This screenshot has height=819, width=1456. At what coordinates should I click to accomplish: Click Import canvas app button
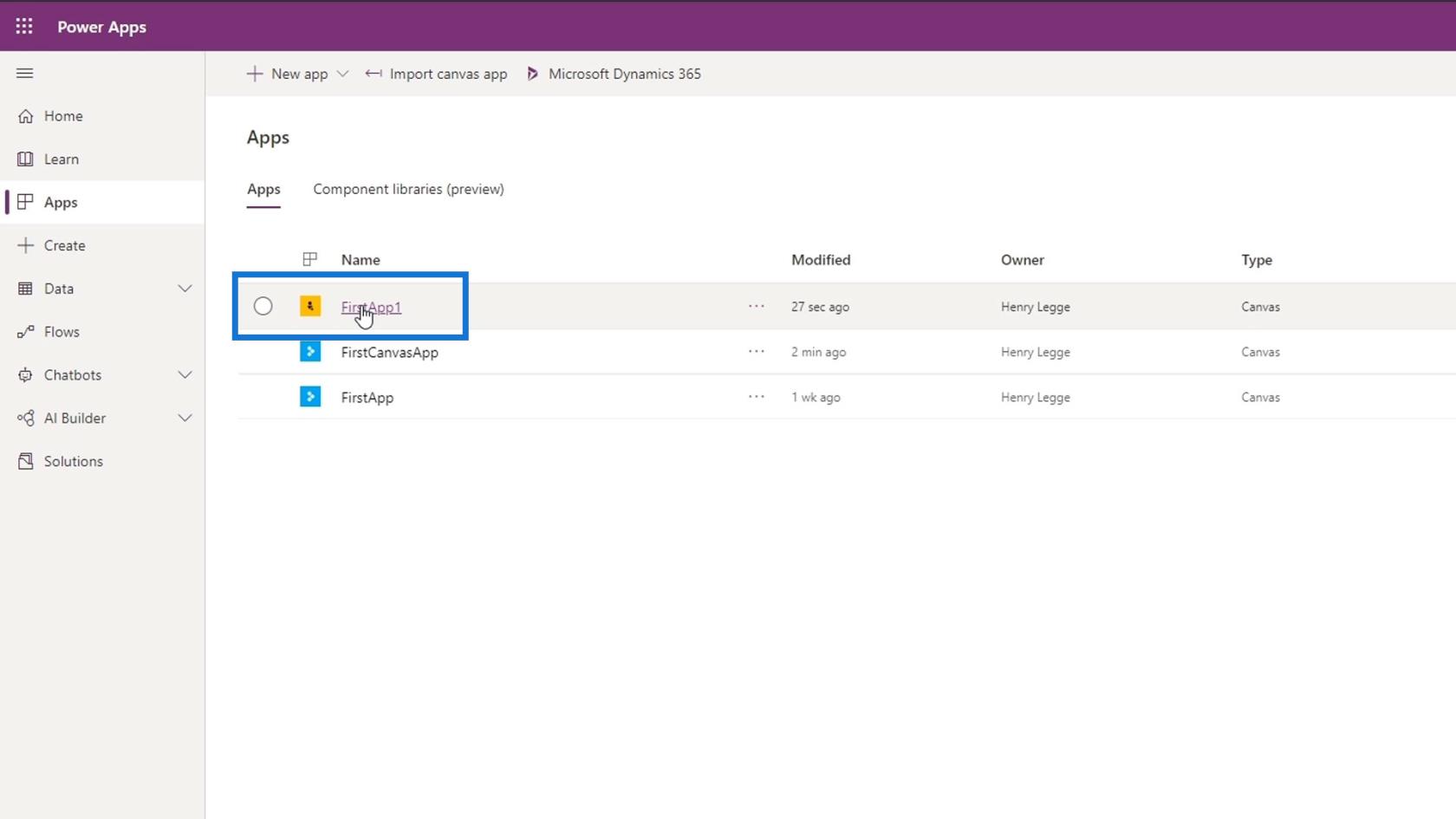pyautogui.click(x=436, y=74)
